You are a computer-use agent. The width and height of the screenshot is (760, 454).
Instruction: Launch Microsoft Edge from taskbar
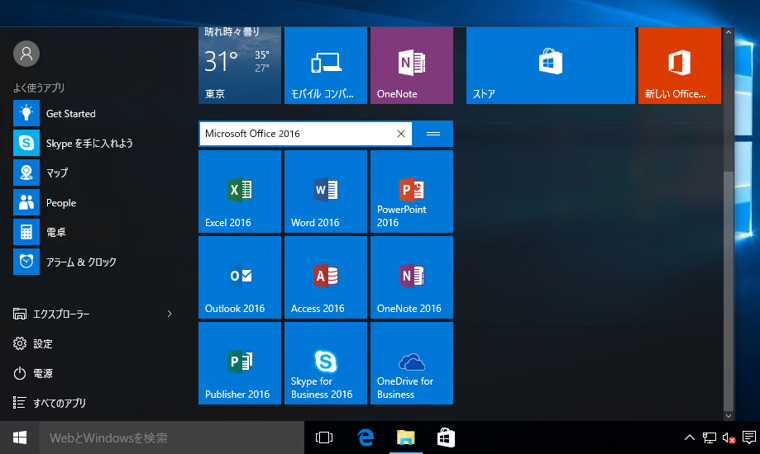[x=365, y=438]
